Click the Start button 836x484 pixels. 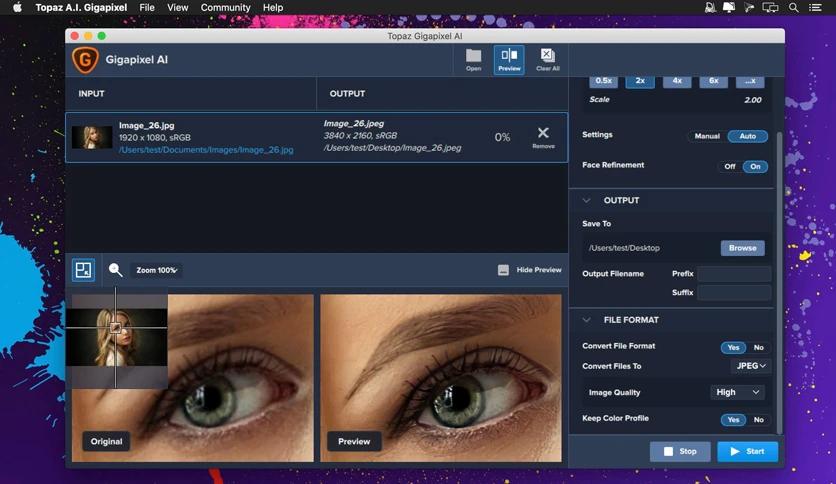(x=747, y=451)
